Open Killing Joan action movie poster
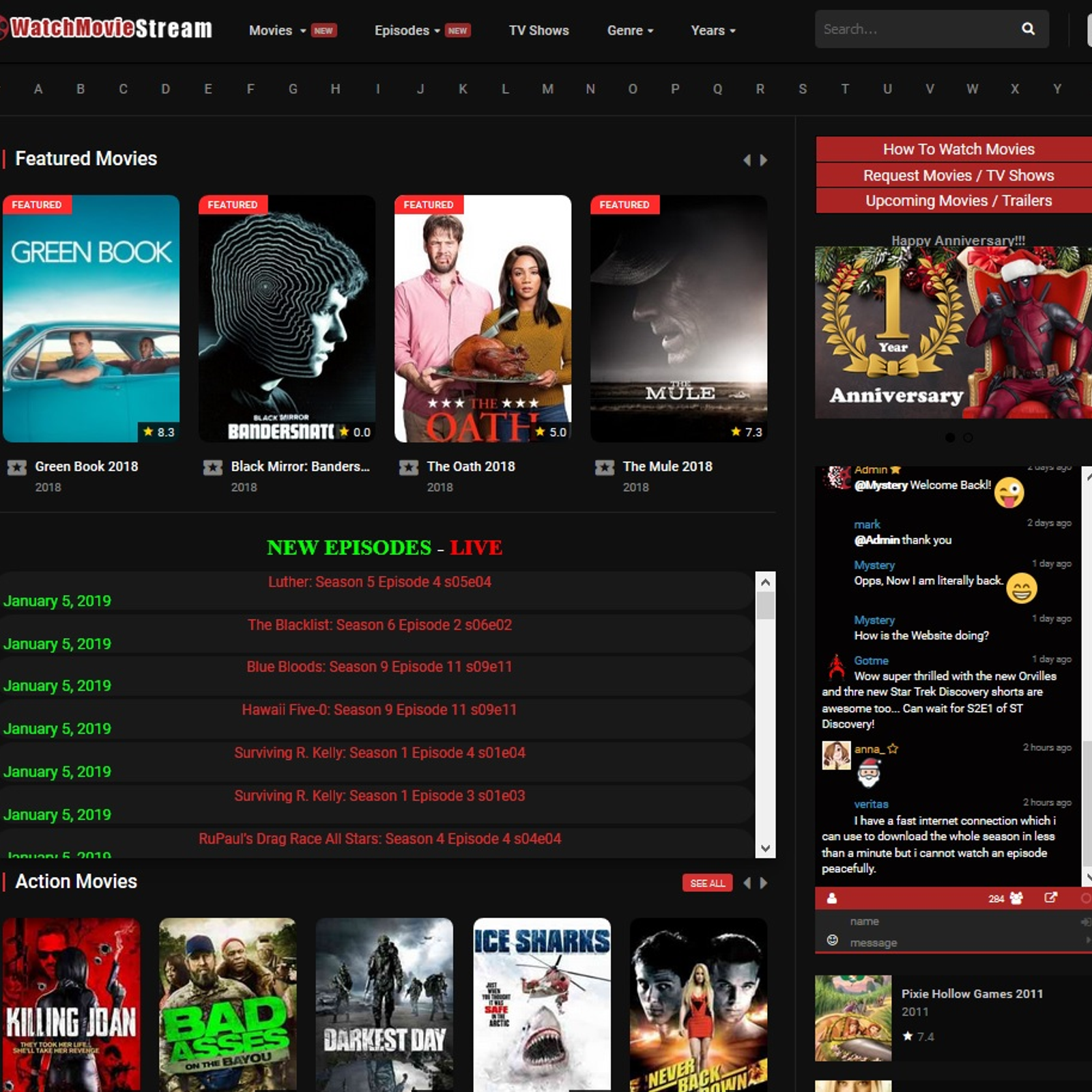1092x1092 pixels. (71, 1005)
